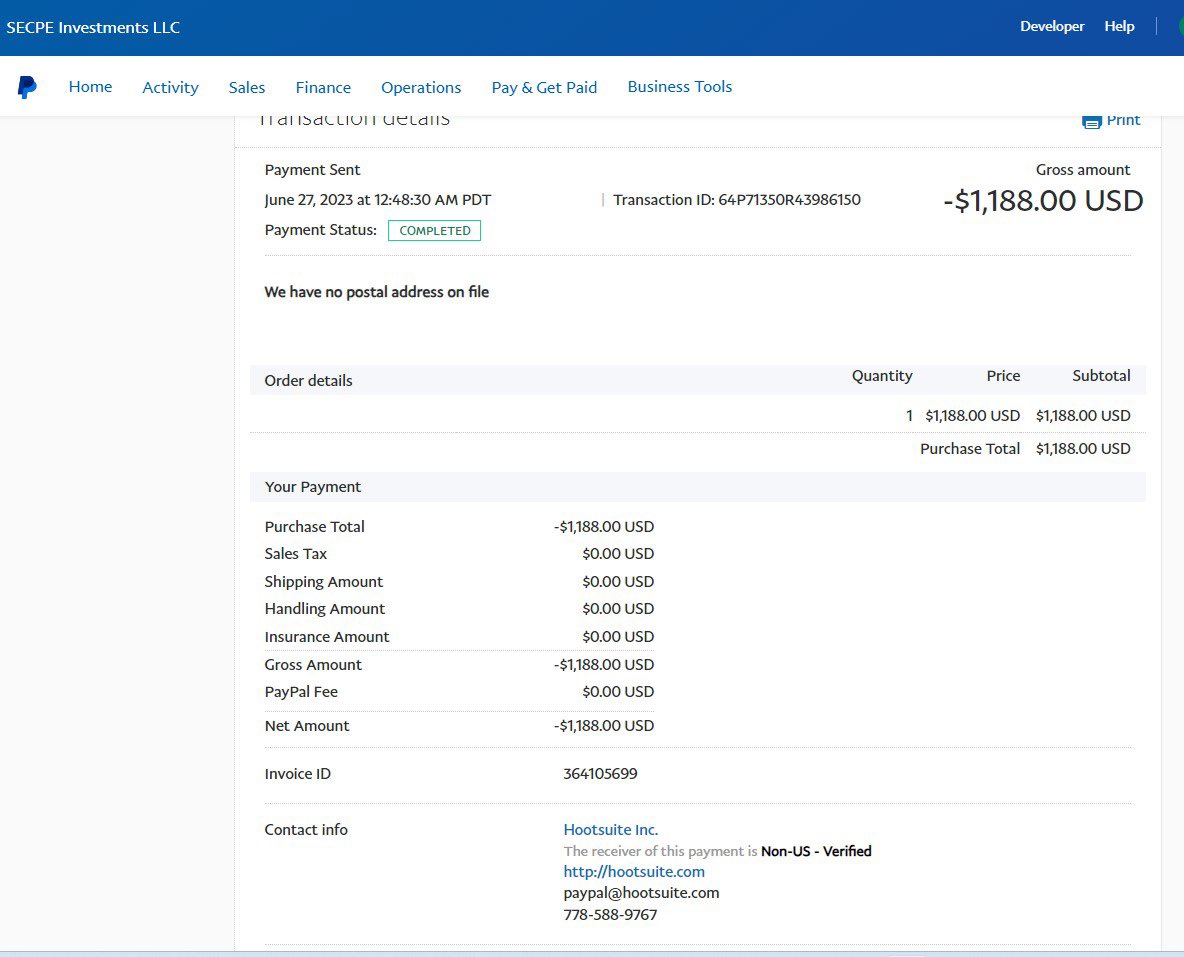Click the COMPLETED payment status badge
This screenshot has height=957, width=1184.
click(434, 230)
